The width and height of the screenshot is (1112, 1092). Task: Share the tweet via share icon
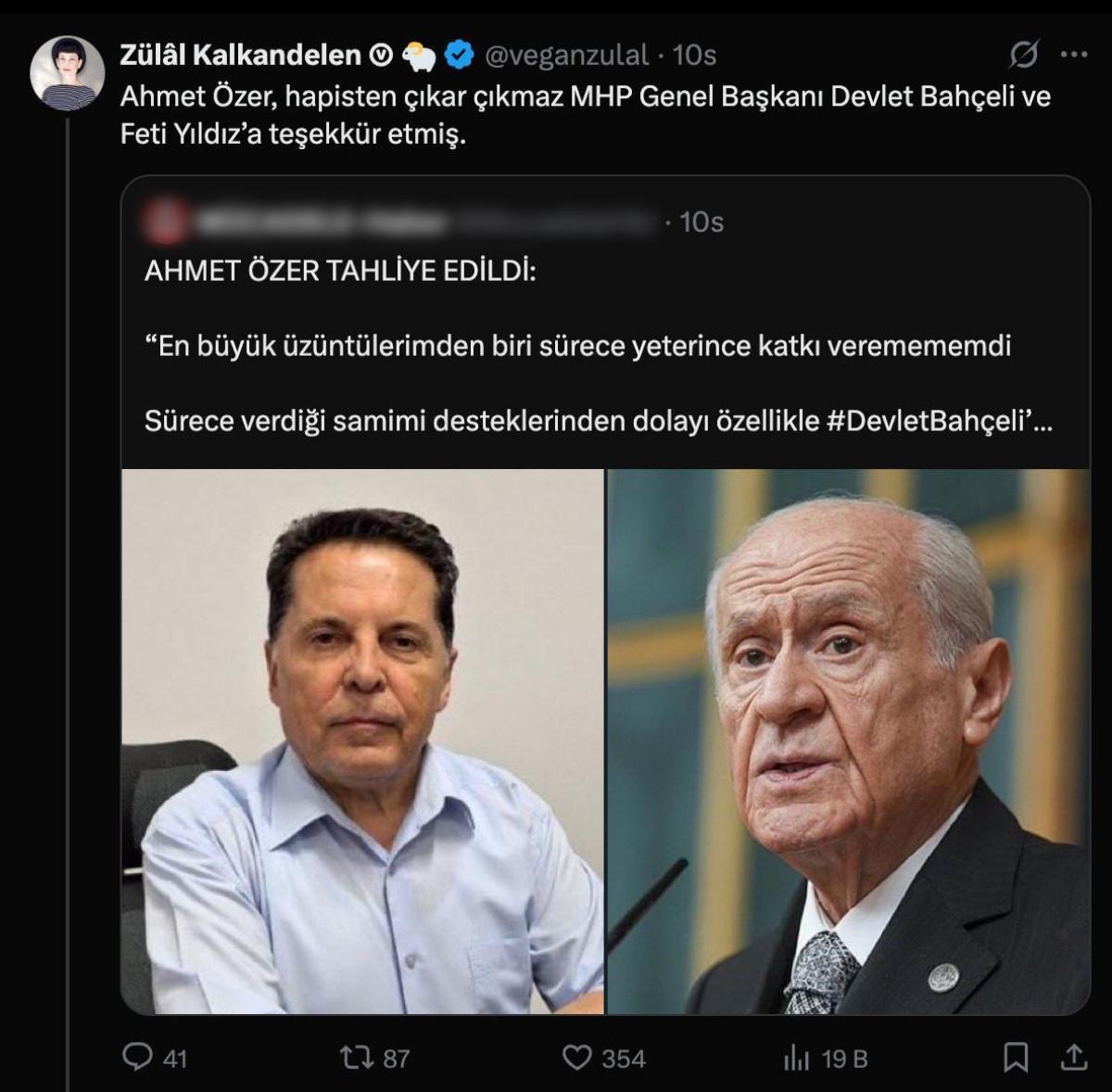click(1073, 1057)
